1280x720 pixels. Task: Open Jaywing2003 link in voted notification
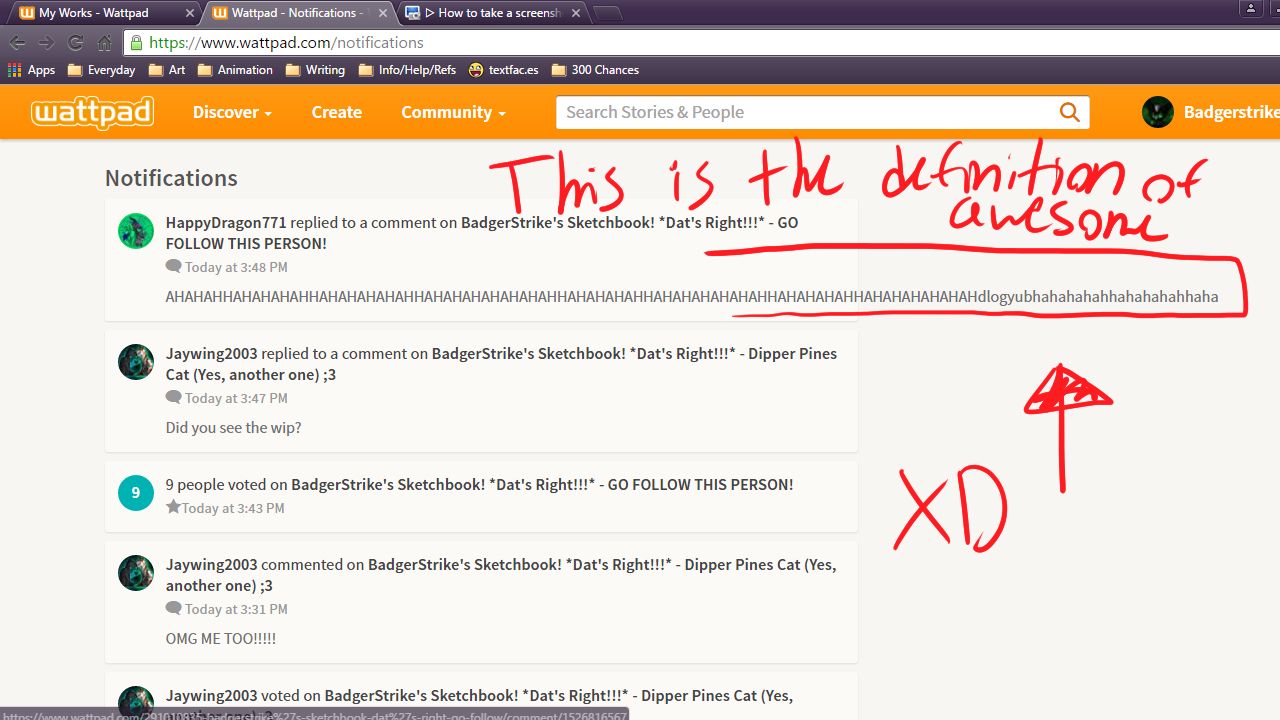211,696
